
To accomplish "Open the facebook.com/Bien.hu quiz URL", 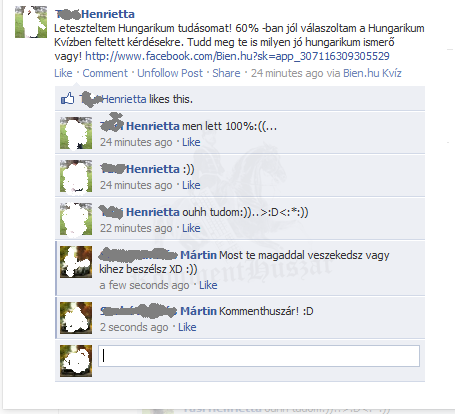I will click(237, 56).
